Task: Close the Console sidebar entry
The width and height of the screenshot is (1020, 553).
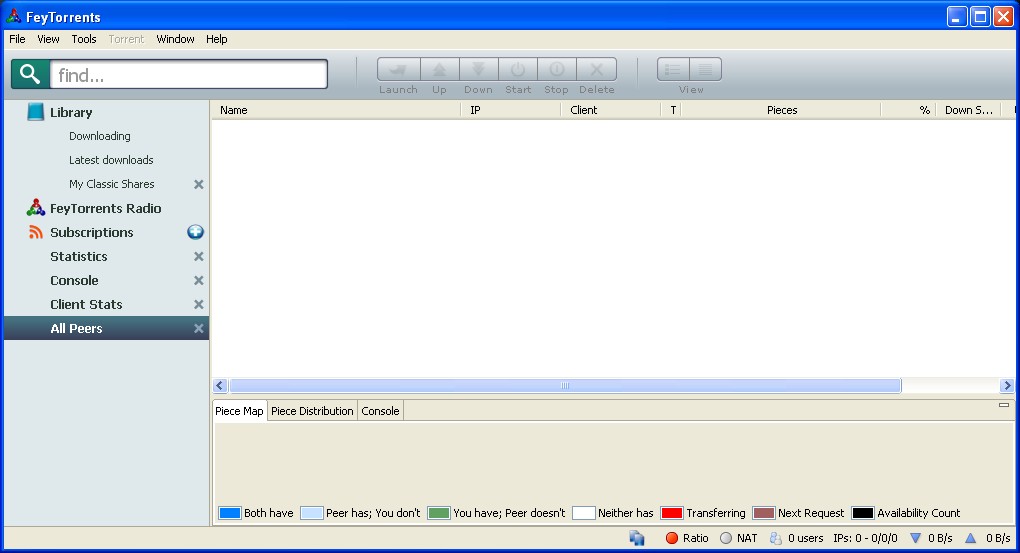Action: (198, 280)
